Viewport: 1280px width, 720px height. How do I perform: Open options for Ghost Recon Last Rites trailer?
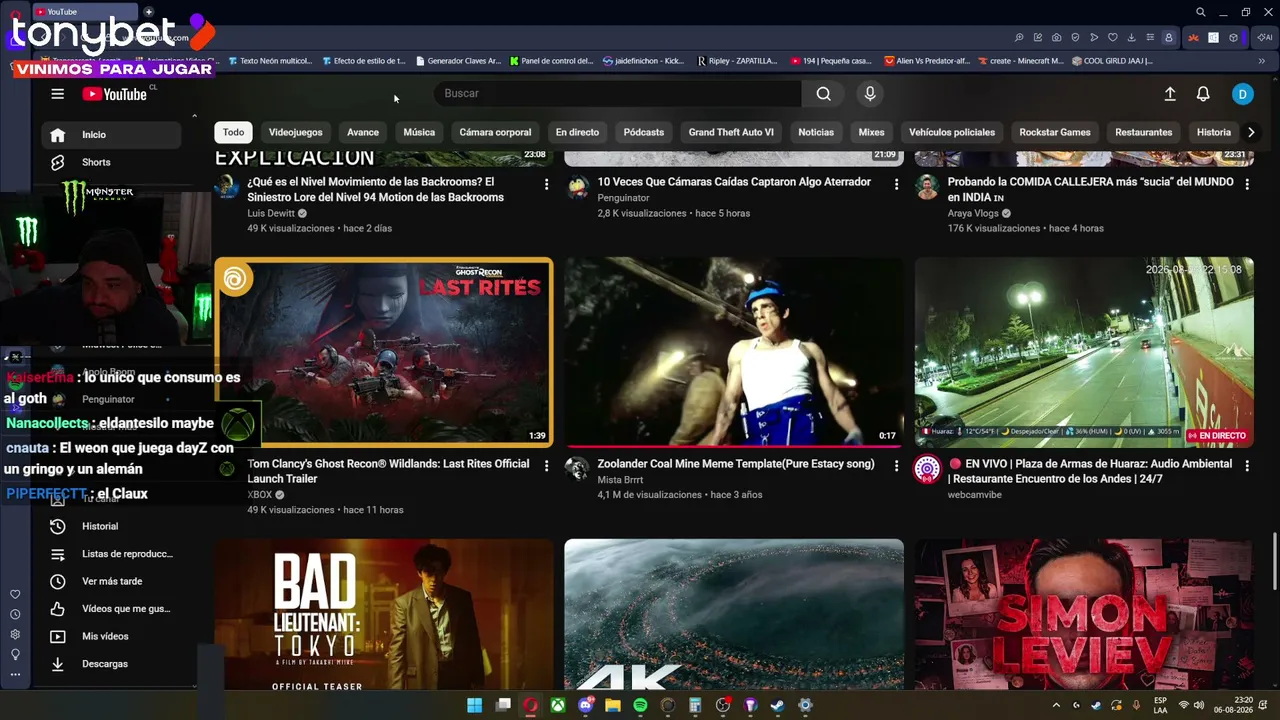pos(546,466)
